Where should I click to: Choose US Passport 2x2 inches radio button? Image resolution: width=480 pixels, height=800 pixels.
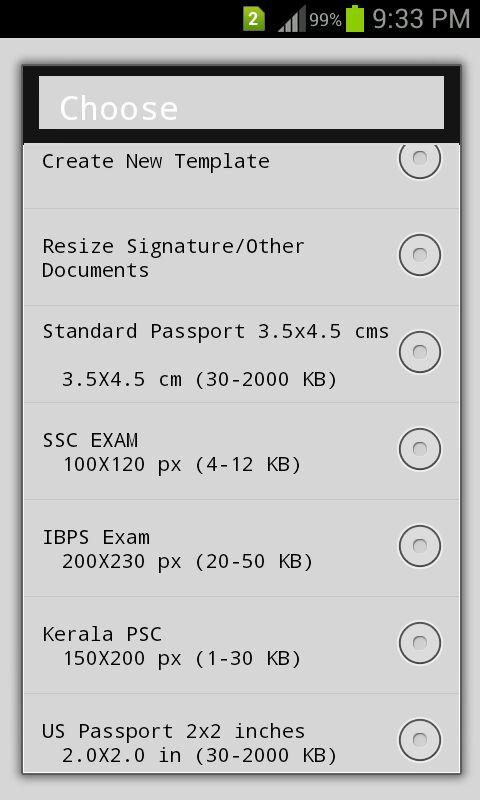pos(419,739)
